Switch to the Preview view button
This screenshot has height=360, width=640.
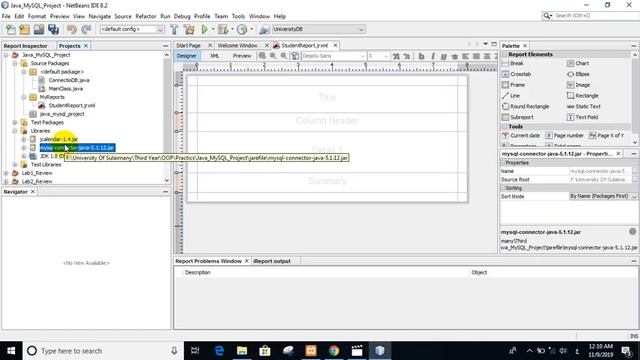click(242, 56)
